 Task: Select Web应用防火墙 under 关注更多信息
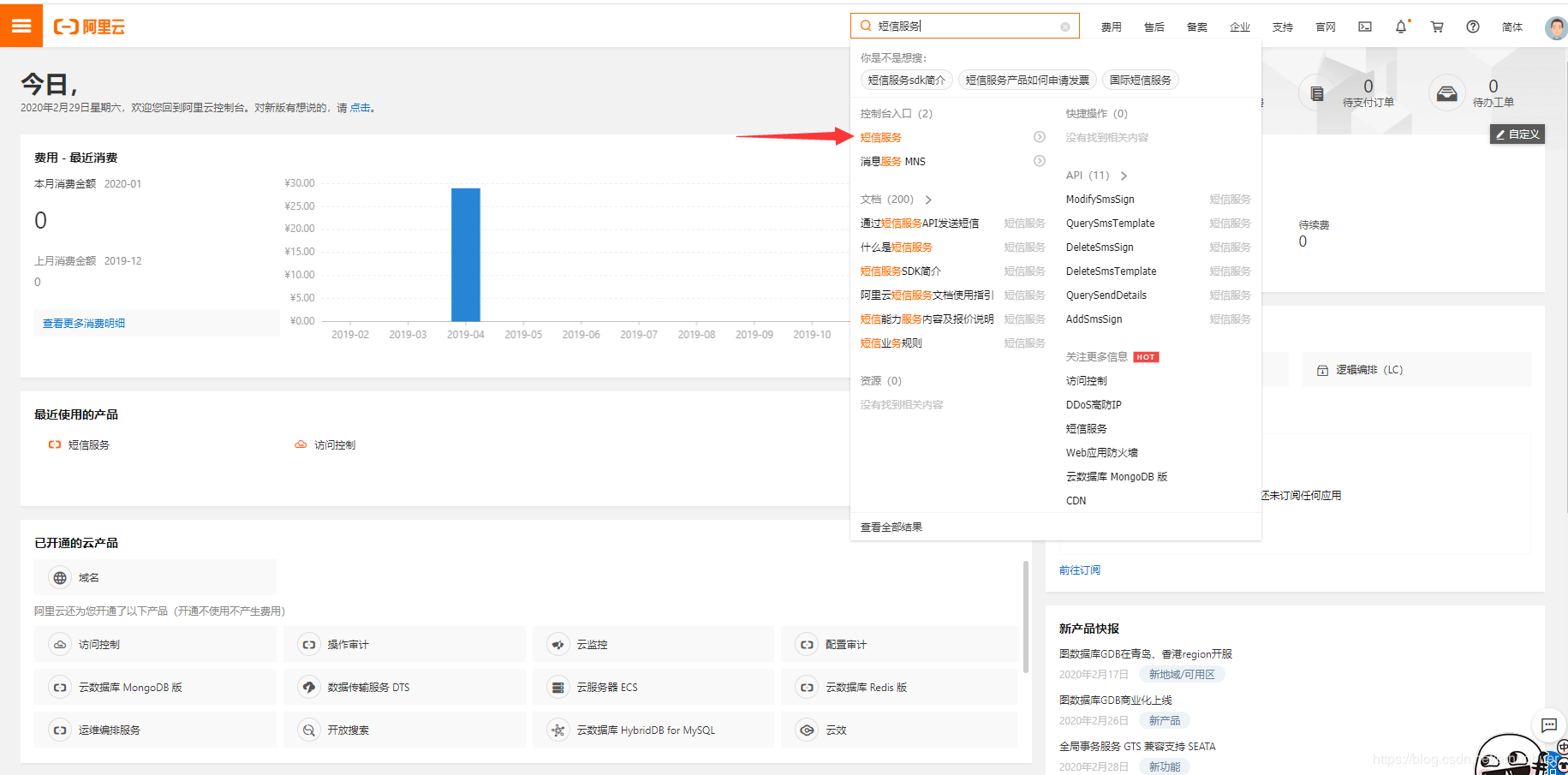(x=1102, y=453)
